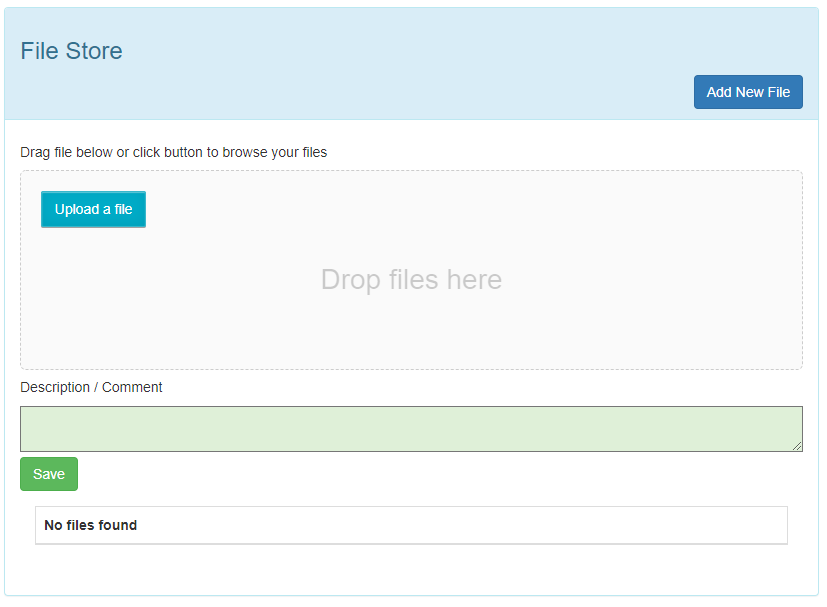Click the green Save button
This screenshot has height=607, width=827.
pos(49,474)
